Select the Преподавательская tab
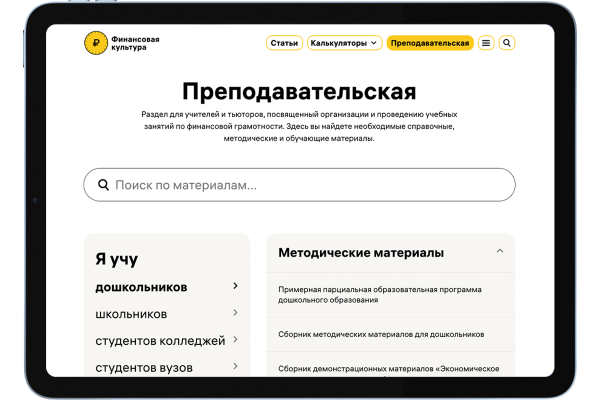The width and height of the screenshot is (600, 400). tap(430, 43)
